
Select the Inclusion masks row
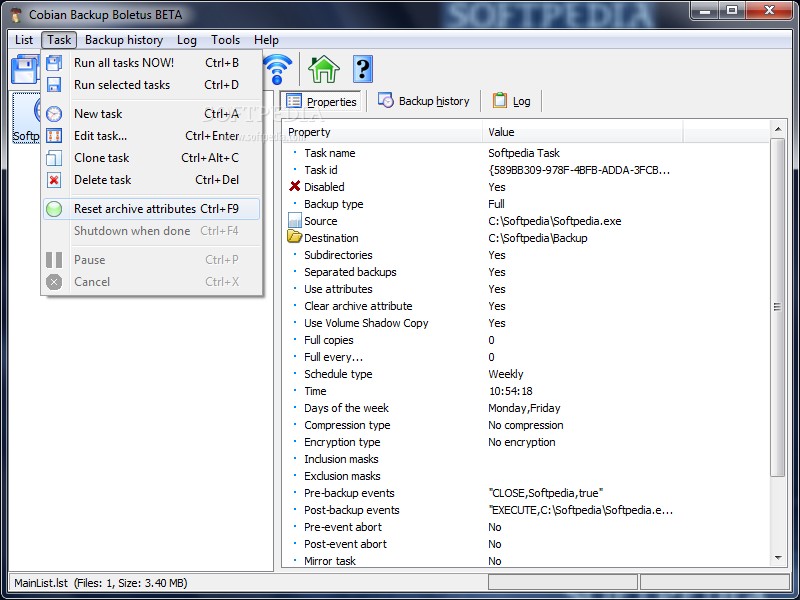[526, 459]
